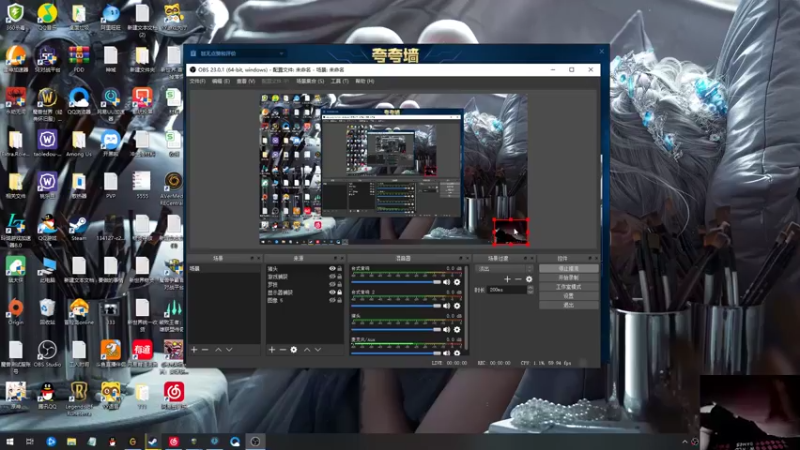
Task: Open the Steam desktop shortcut
Action: [x=79, y=229]
